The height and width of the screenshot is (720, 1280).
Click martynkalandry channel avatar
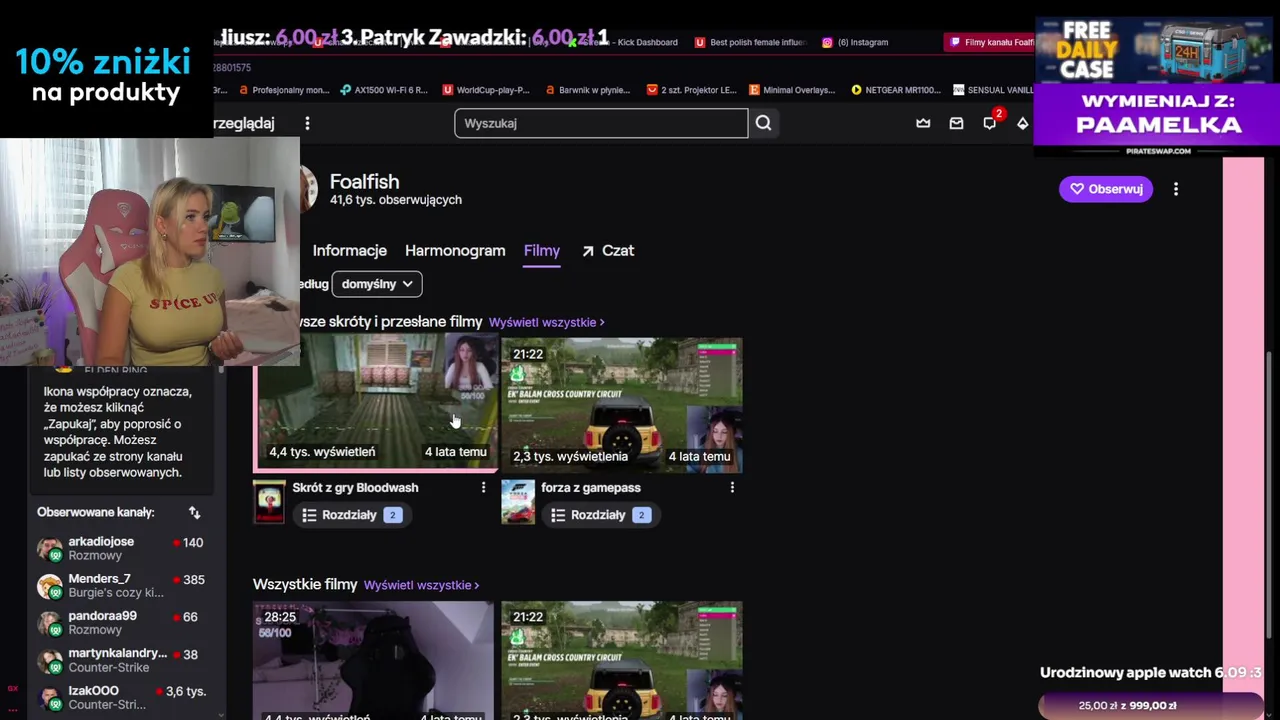click(x=49, y=660)
